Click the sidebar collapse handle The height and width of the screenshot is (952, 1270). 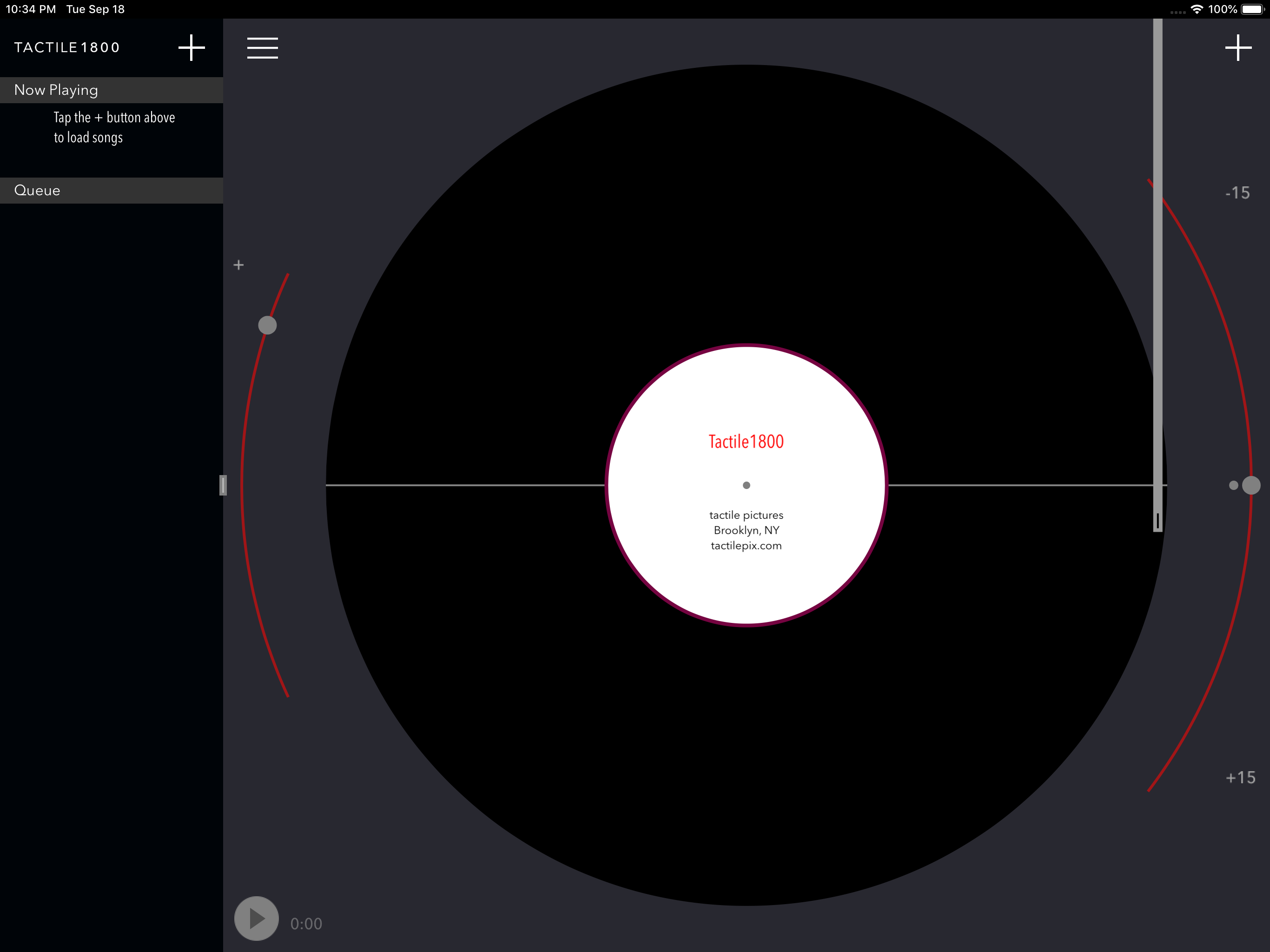[223, 485]
